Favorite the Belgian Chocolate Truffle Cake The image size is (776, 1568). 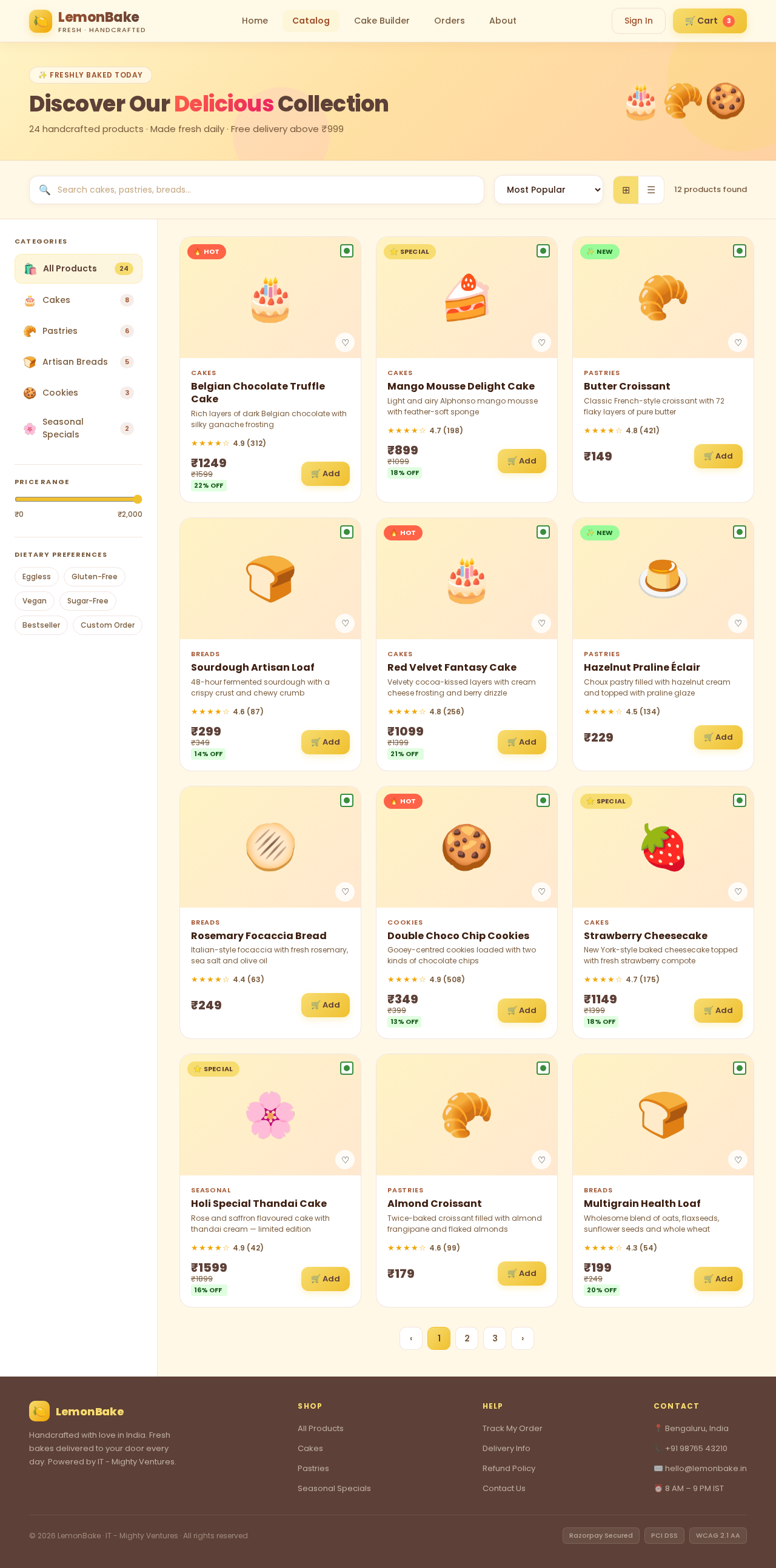346,342
